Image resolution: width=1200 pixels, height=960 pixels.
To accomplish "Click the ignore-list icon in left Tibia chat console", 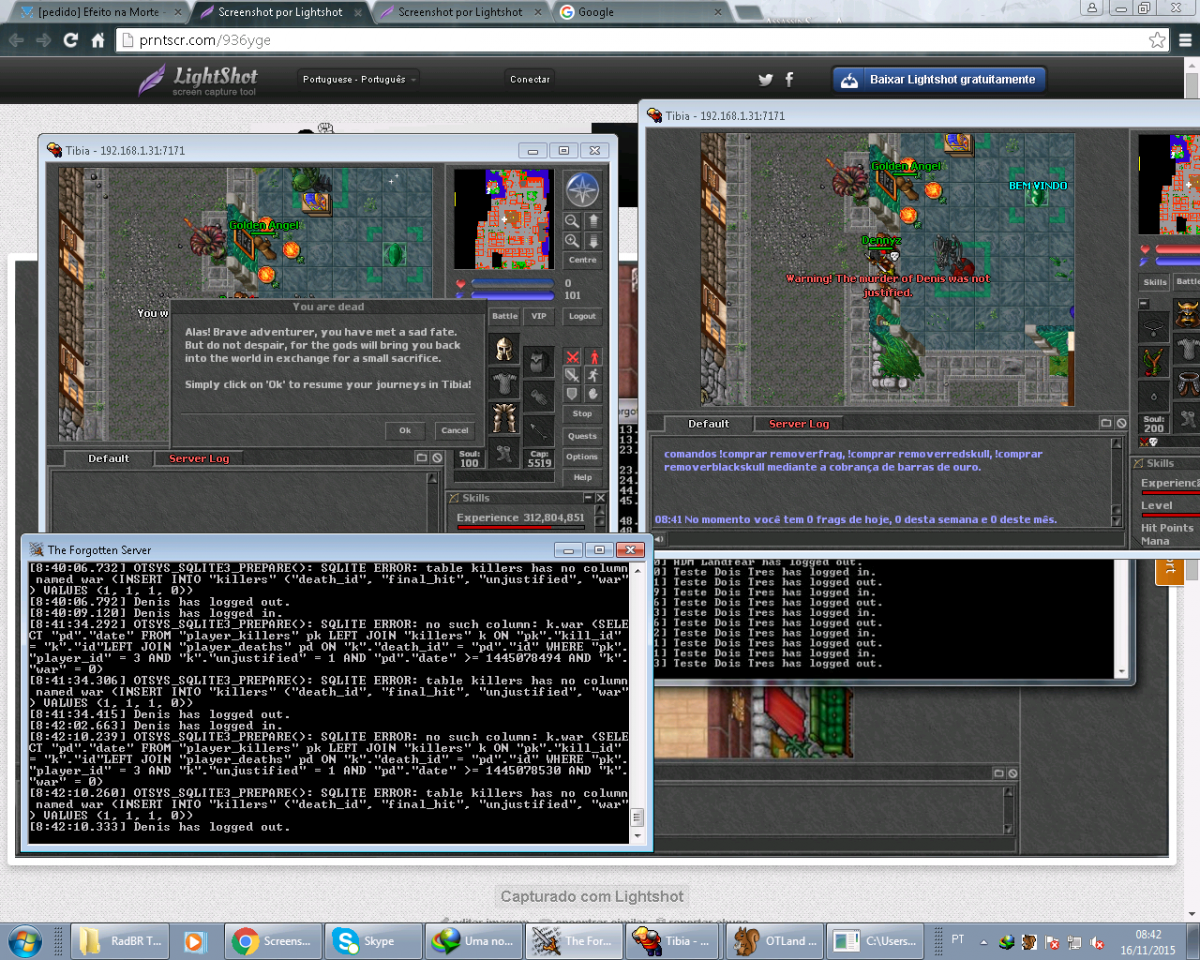I will click(437, 458).
